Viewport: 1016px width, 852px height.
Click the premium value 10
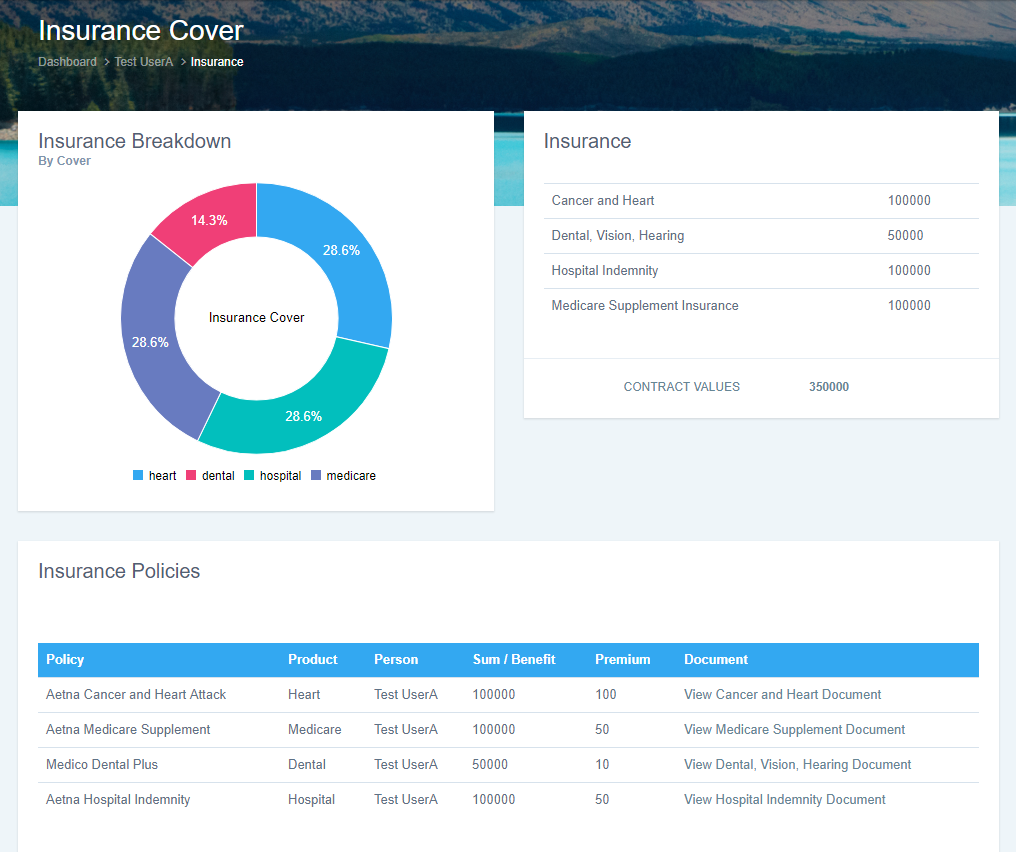coord(602,765)
